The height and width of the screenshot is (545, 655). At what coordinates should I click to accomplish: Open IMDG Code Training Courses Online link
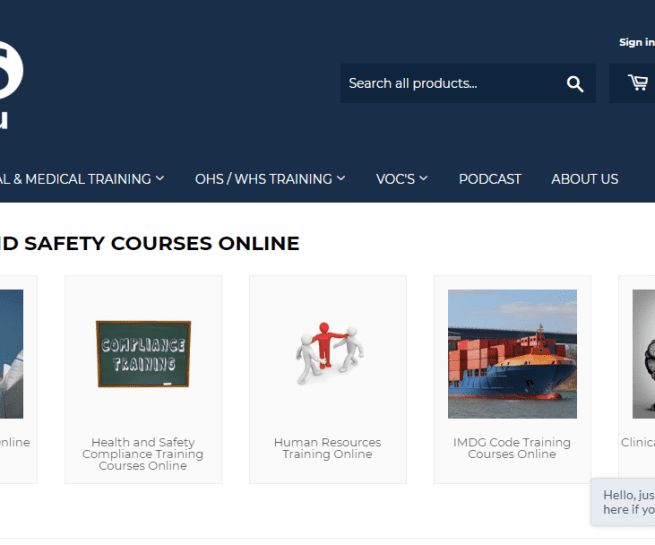point(512,448)
